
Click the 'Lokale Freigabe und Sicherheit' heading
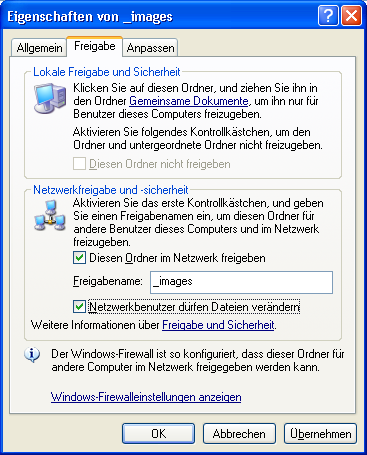(x=107, y=72)
